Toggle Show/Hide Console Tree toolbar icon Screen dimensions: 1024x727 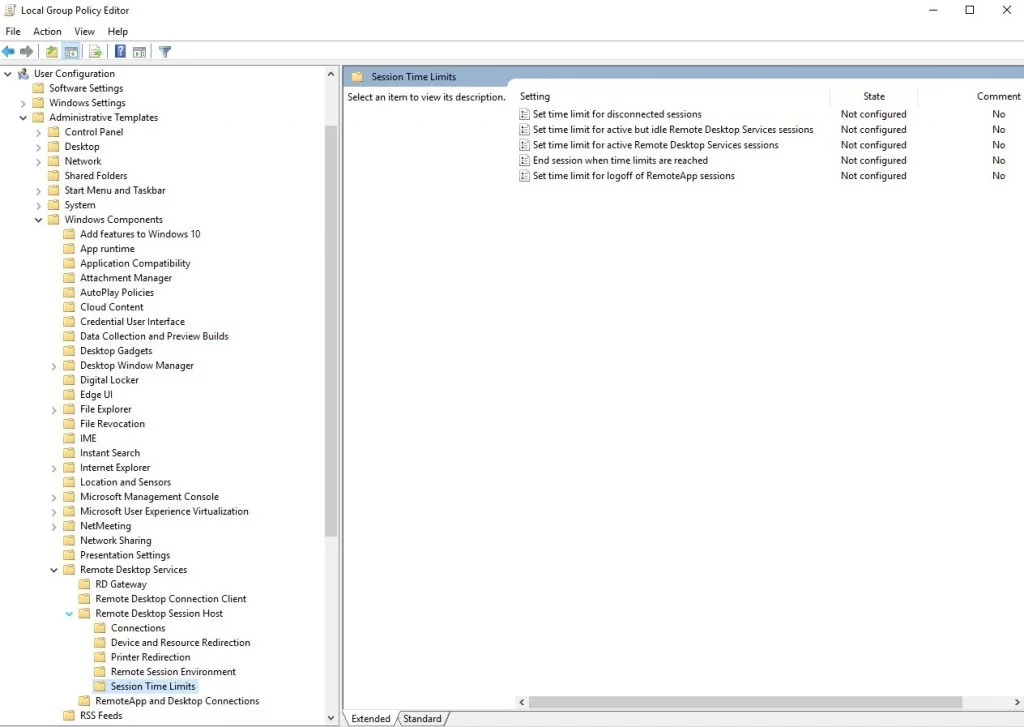click(x=71, y=52)
